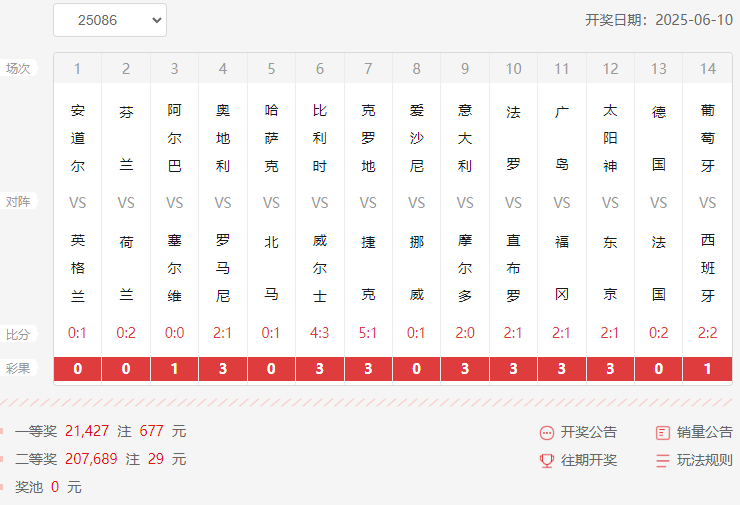Click the 直布罗 team name

coord(513,268)
